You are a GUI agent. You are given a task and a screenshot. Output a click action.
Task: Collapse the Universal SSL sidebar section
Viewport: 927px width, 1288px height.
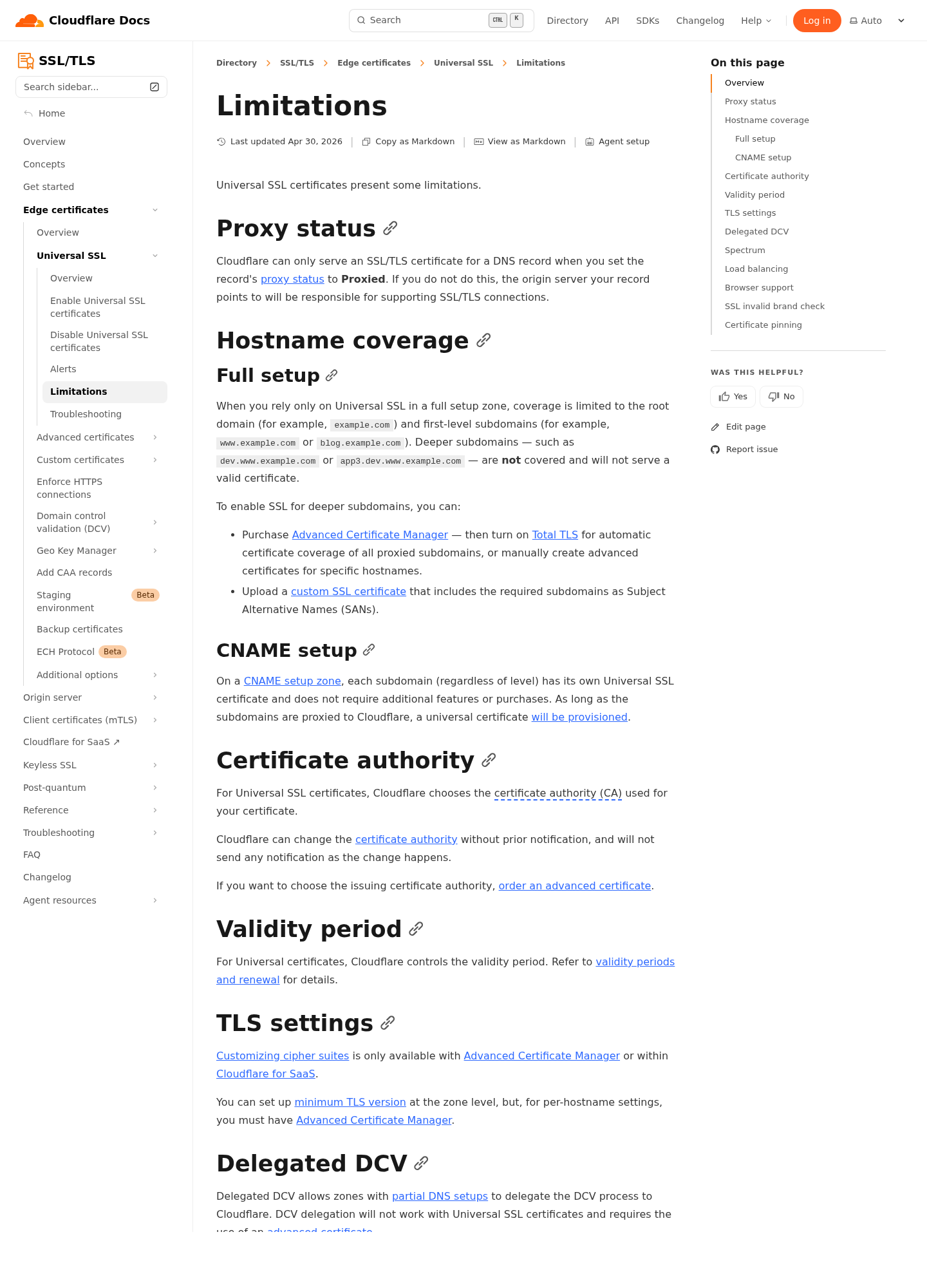[155, 256]
